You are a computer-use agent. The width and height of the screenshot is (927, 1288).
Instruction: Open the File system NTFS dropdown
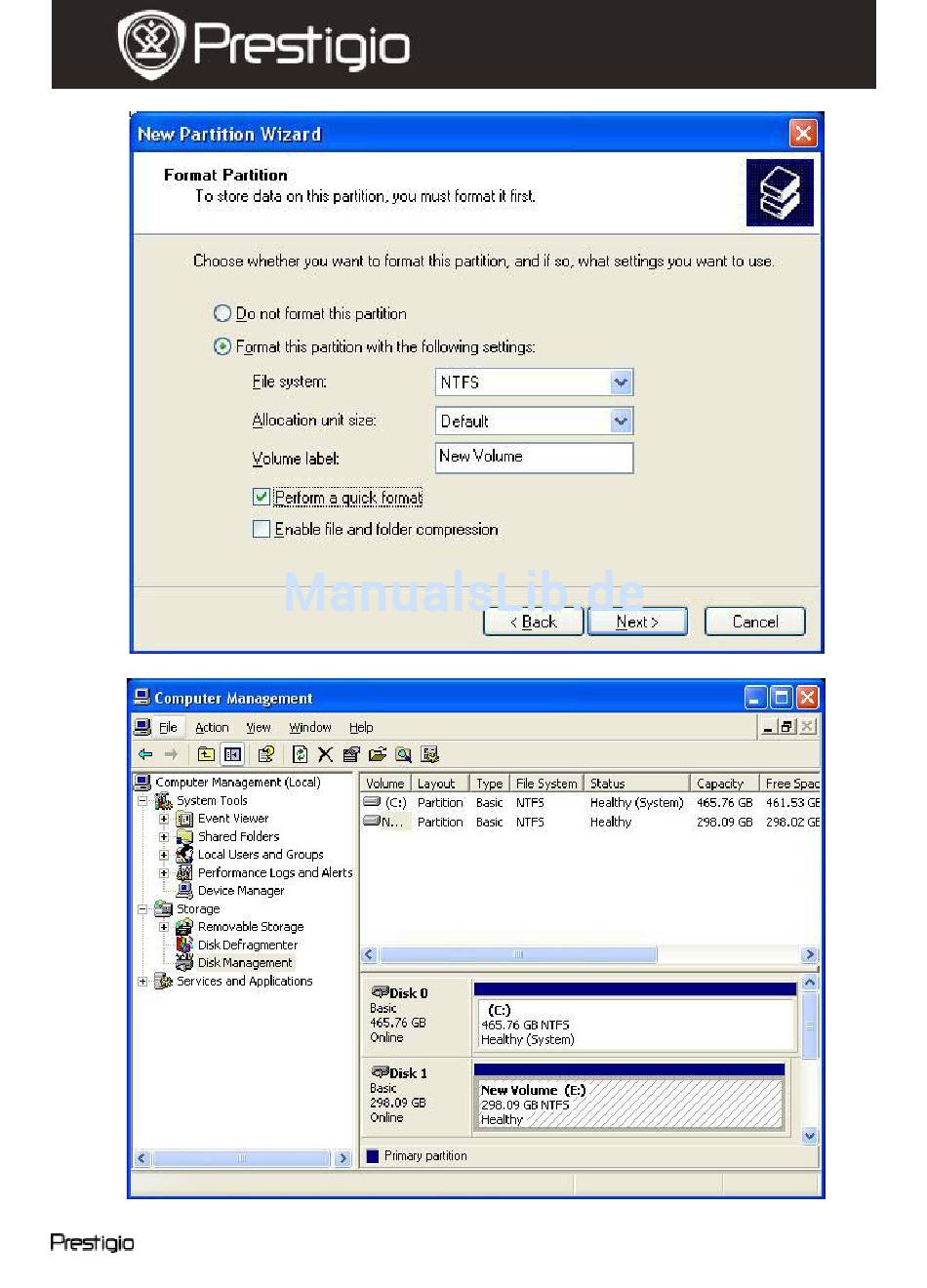(x=621, y=382)
